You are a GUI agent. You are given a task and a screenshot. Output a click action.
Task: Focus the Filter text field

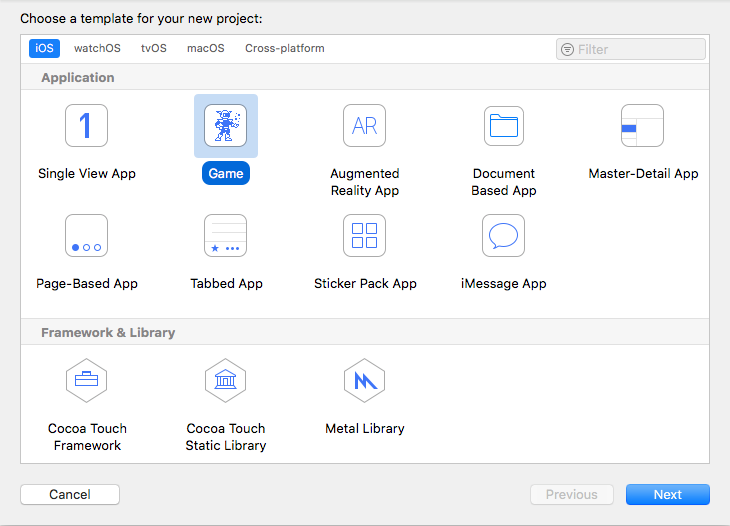[x=631, y=49]
